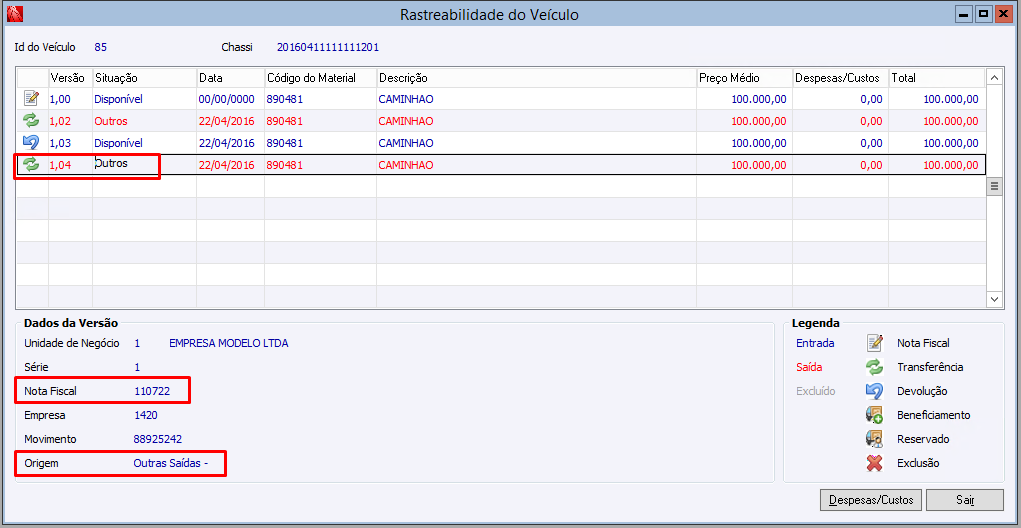Click Total 100.000,00 in version 1,04 row
The image size is (1021, 528).
[x=951, y=165]
